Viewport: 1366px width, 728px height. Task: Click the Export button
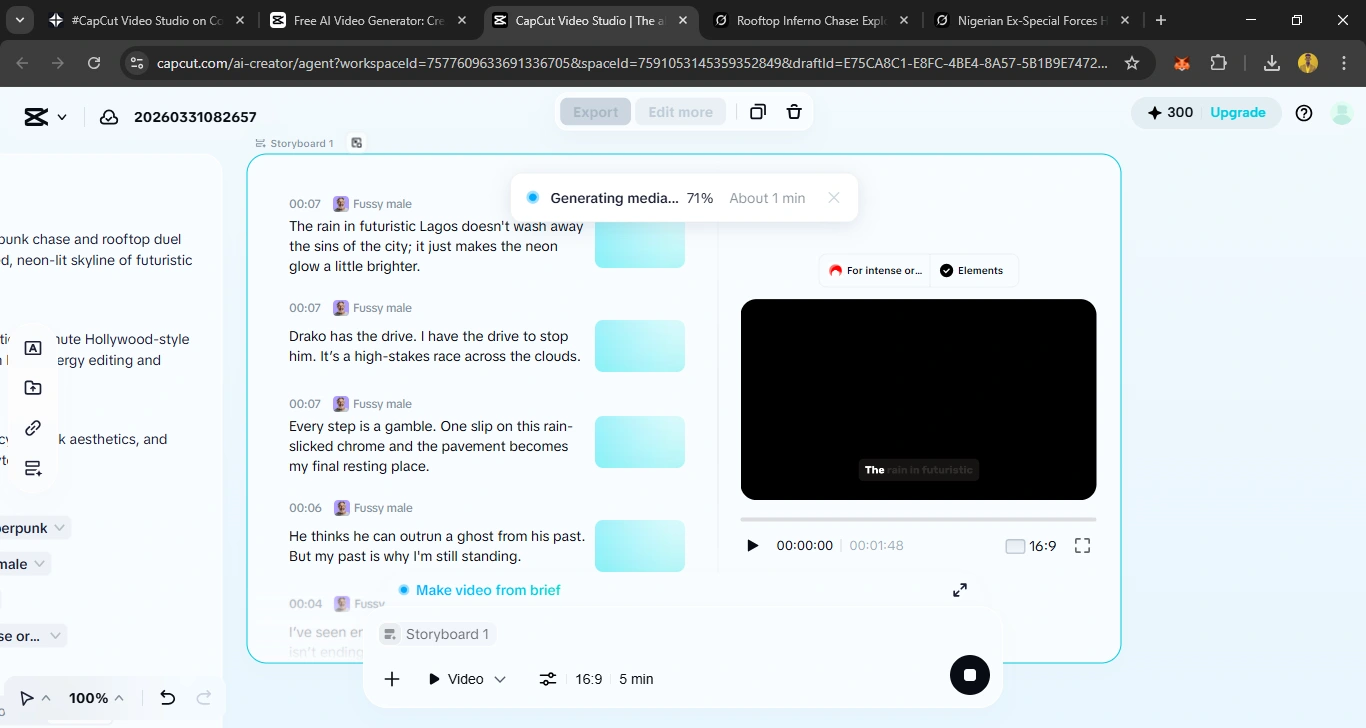[x=595, y=112]
